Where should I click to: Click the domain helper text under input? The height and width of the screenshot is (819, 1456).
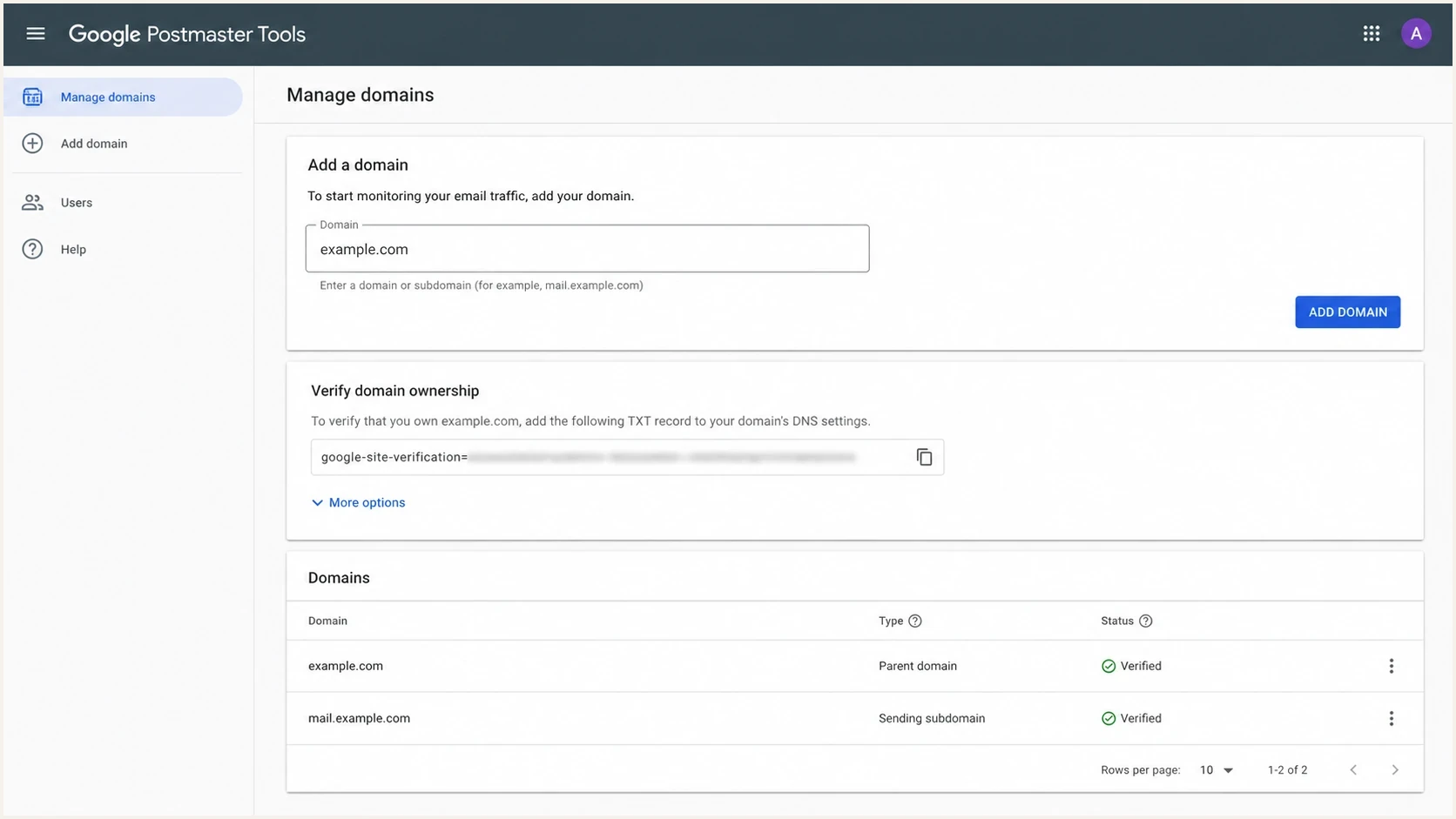pyautogui.click(x=482, y=285)
